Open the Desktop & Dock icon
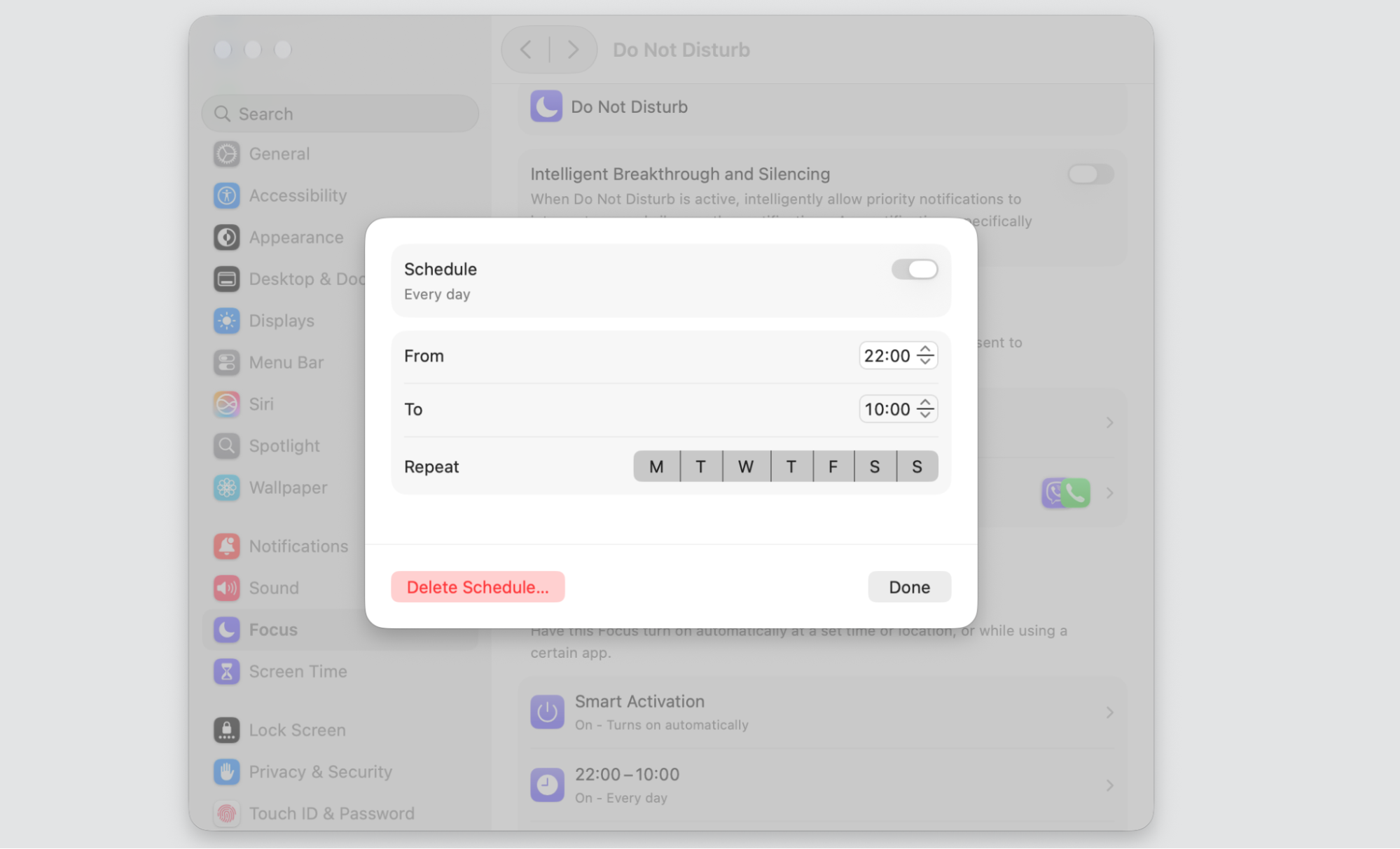This screenshot has height=849, width=1400. coord(226,279)
